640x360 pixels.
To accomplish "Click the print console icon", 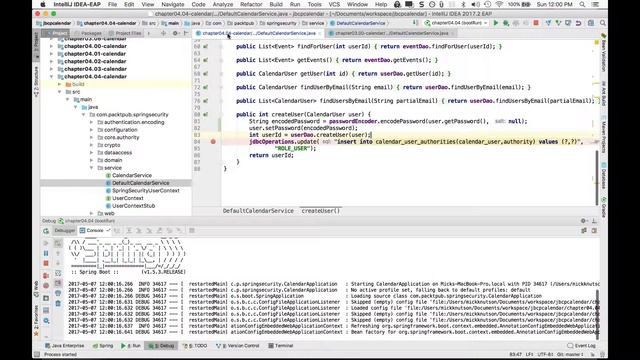I will pyautogui.click(x=58, y=293).
